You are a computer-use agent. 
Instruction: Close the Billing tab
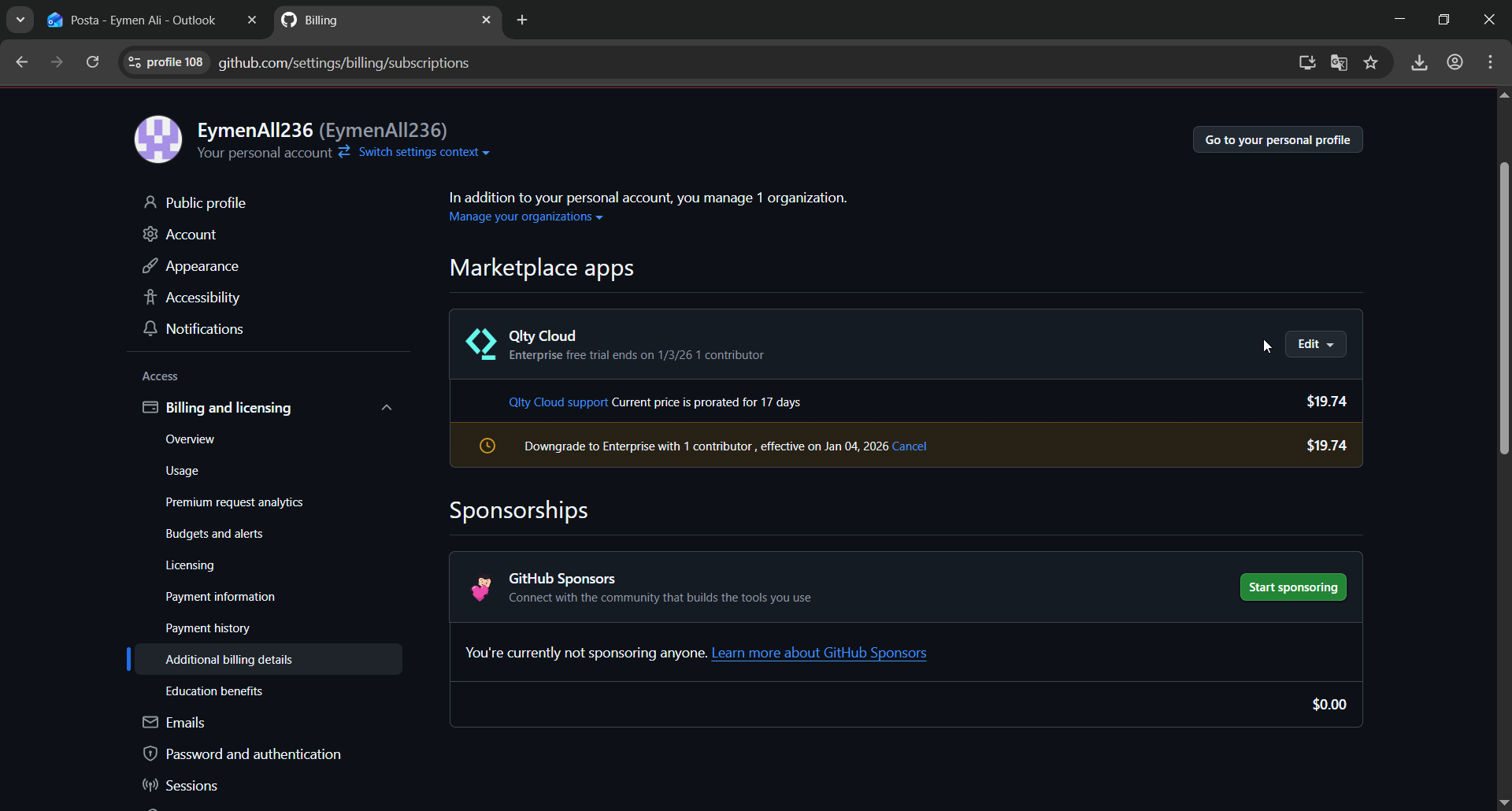(x=486, y=20)
